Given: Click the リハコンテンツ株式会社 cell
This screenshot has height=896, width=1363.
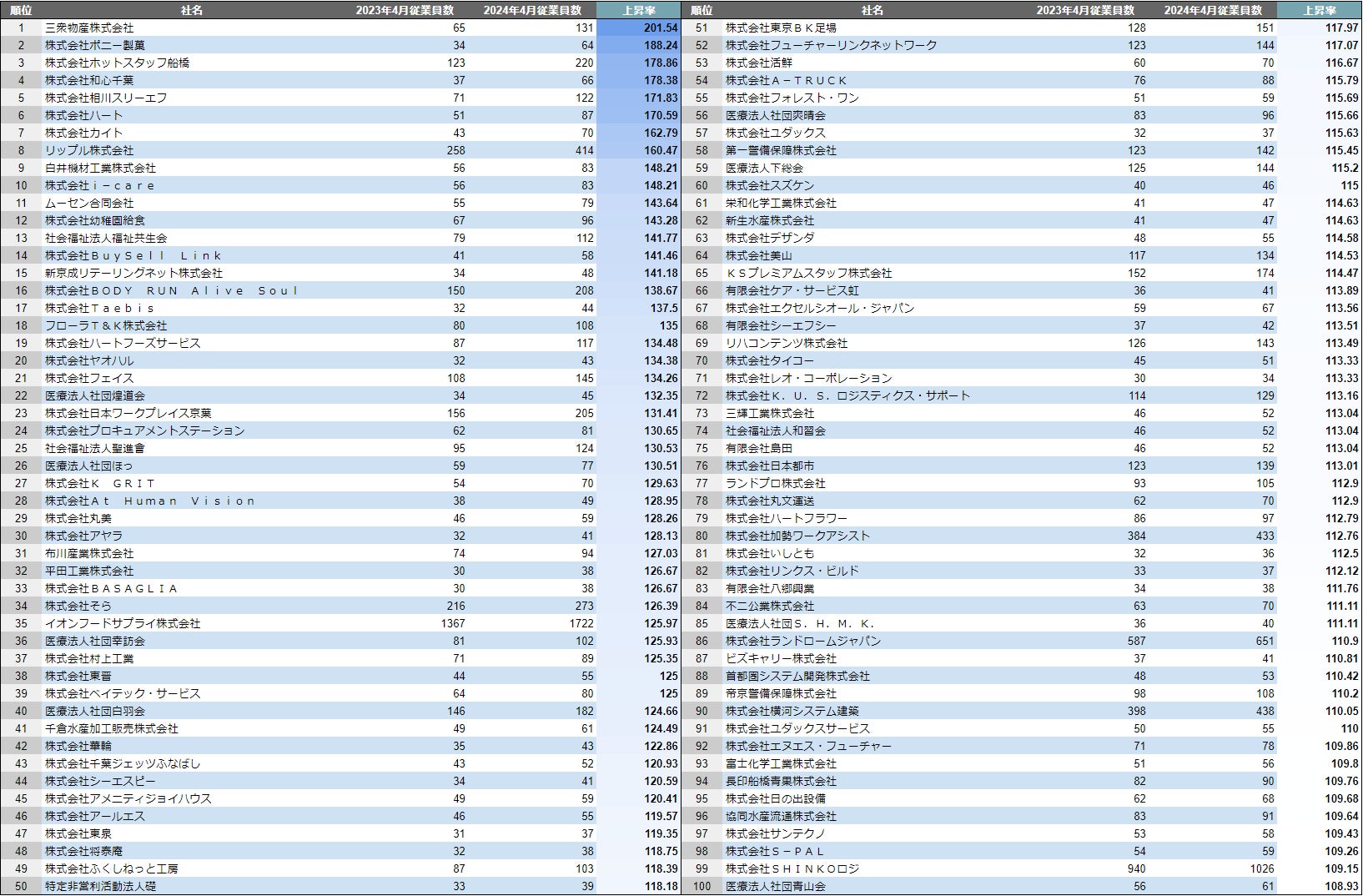Looking at the screenshot, I should tap(873, 343).
